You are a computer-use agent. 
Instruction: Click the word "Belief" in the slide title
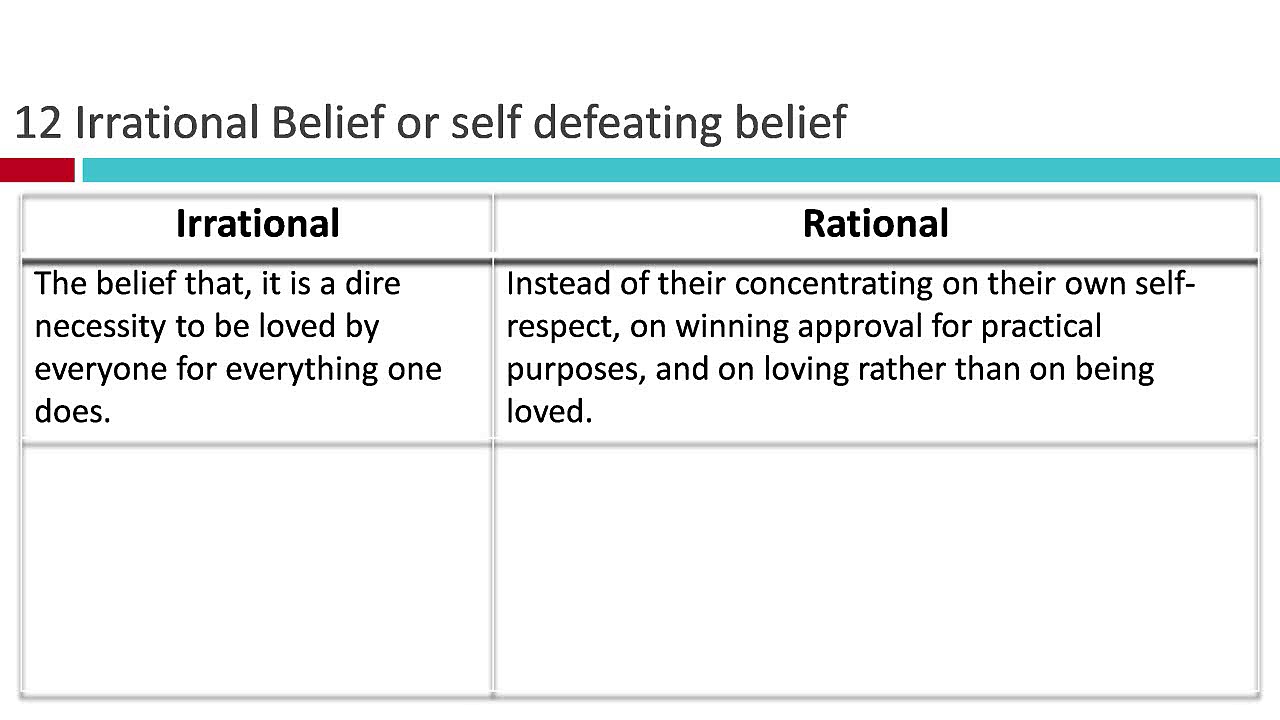click(328, 123)
